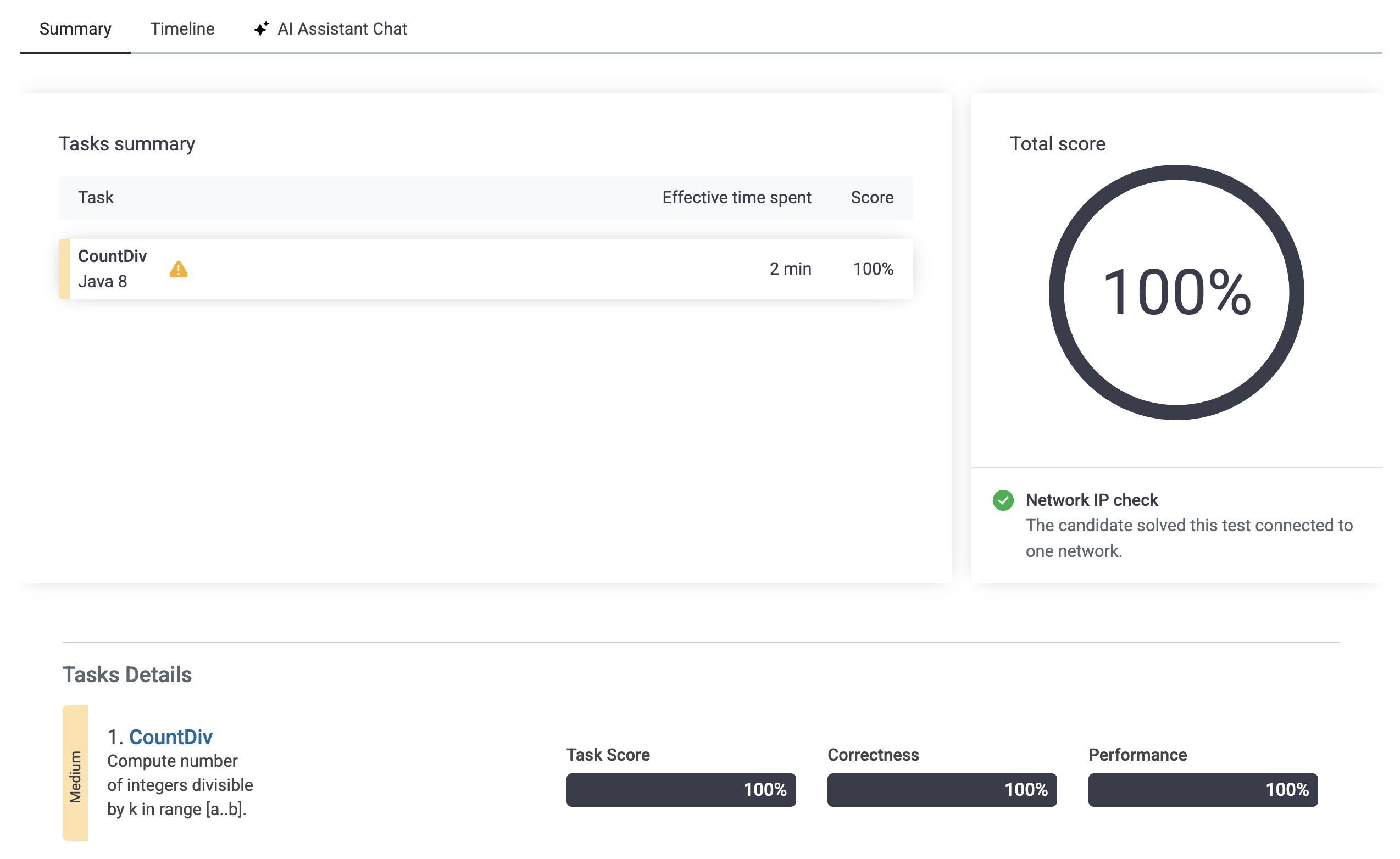Open the CountDiv task details link
Screen dimensions: 1400x859
[x=170, y=737]
